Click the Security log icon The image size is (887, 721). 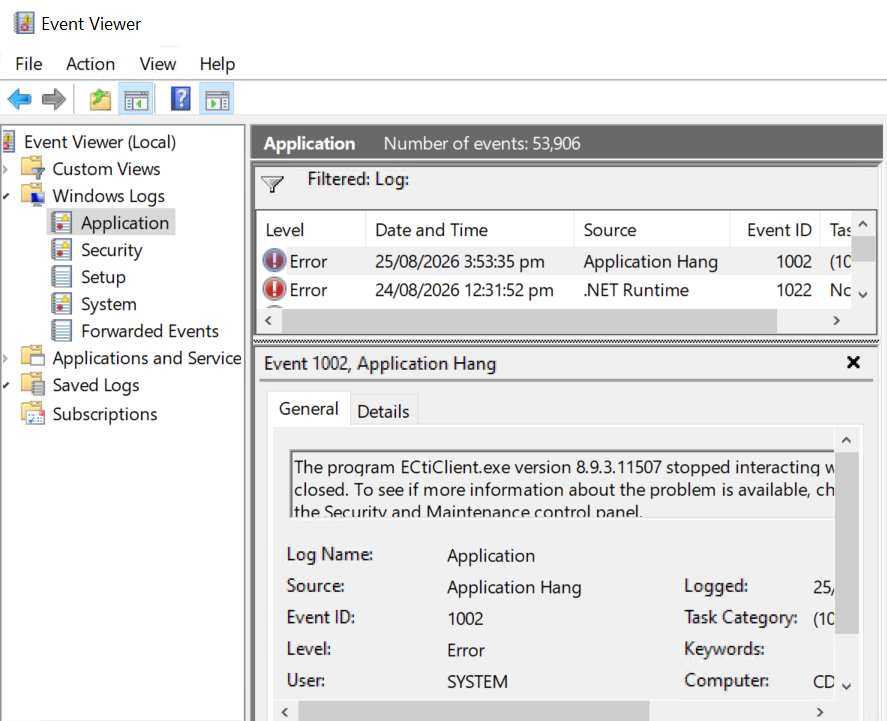click(x=61, y=249)
